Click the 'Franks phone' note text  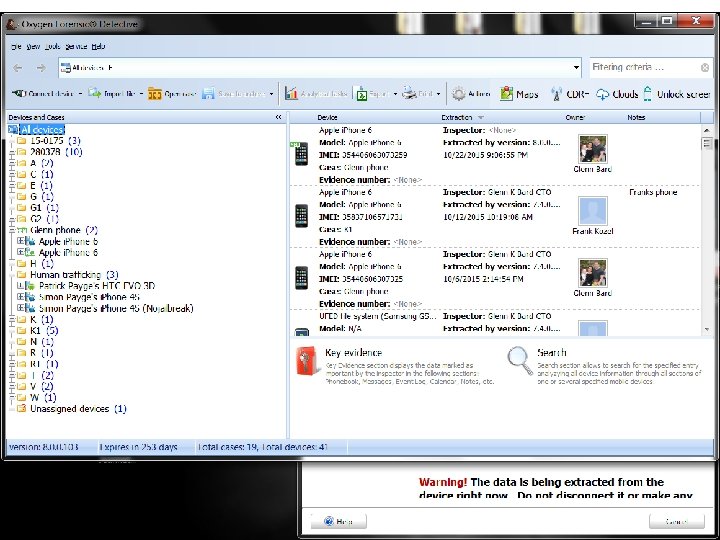tap(653, 192)
